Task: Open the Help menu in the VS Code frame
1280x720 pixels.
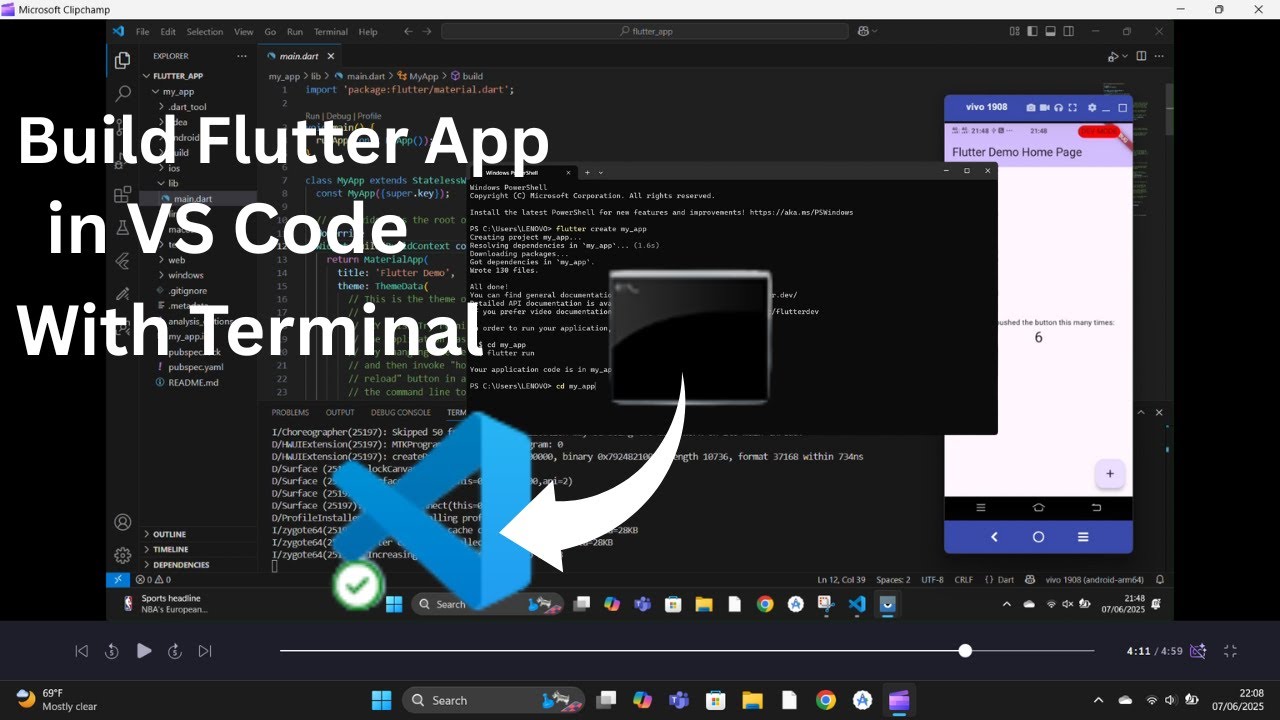Action: coord(368,31)
